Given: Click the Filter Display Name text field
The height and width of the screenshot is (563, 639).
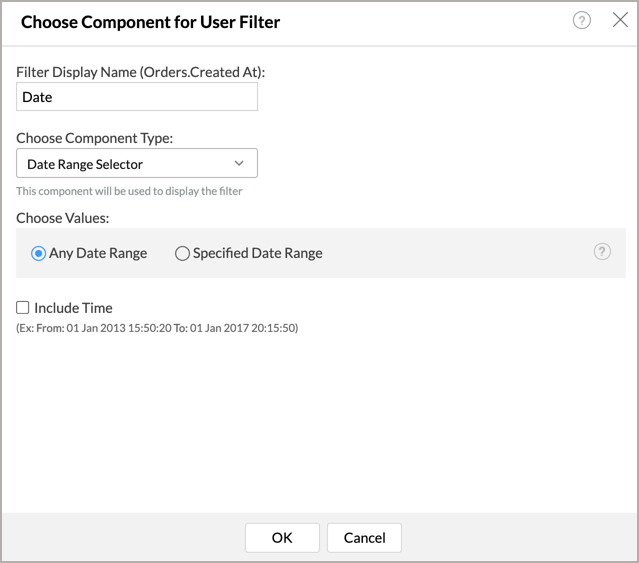Looking at the screenshot, I should [137, 97].
